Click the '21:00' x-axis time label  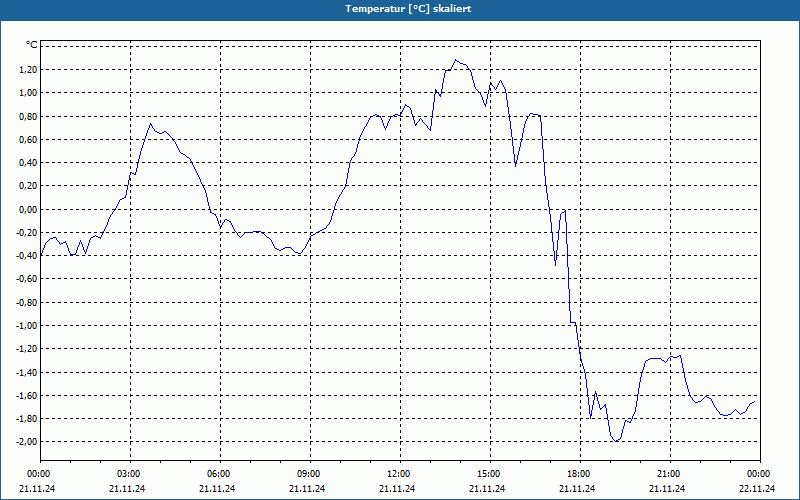click(668, 474)
